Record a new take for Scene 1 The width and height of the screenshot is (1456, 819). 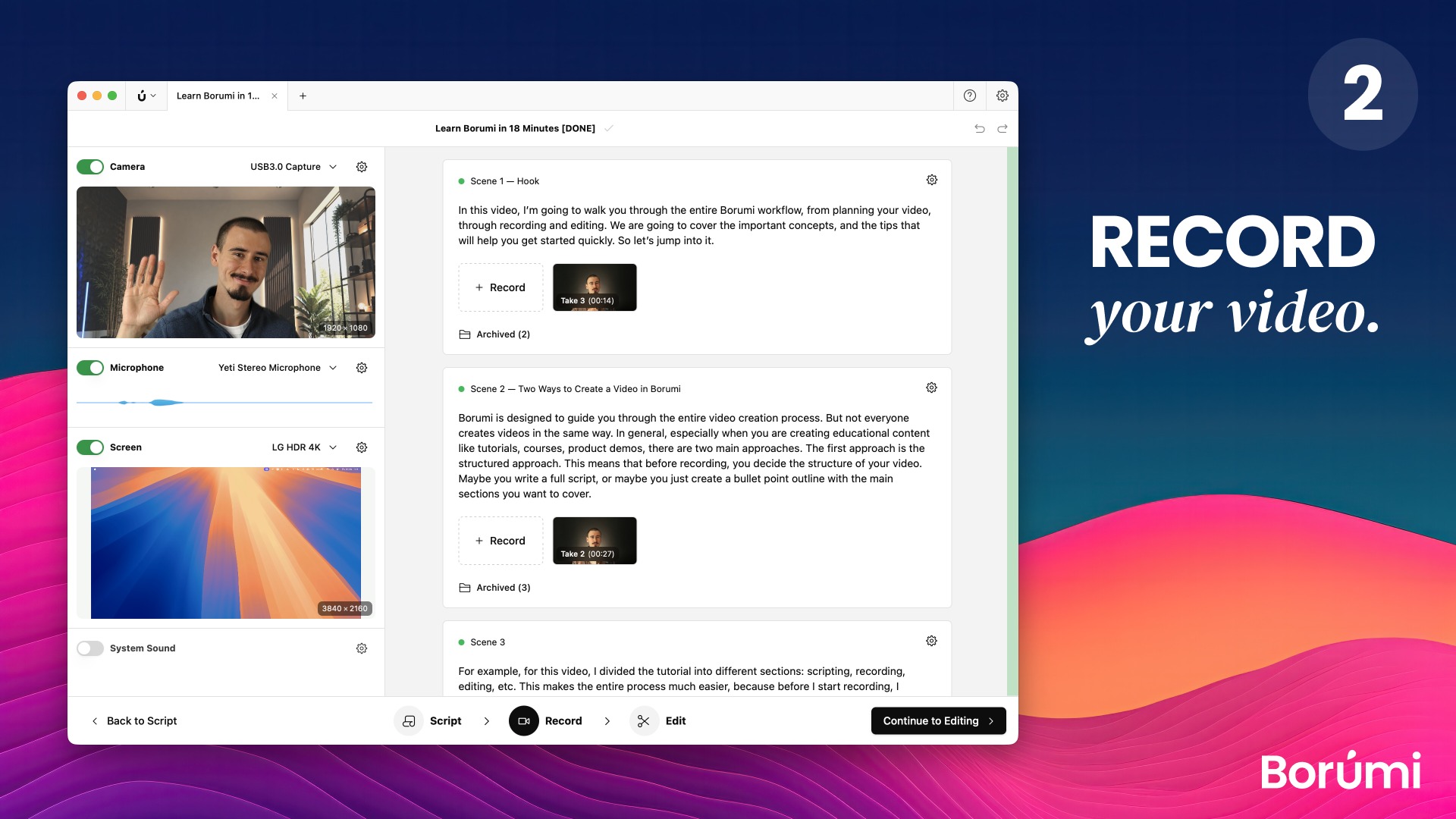click(x=500, y=287)
